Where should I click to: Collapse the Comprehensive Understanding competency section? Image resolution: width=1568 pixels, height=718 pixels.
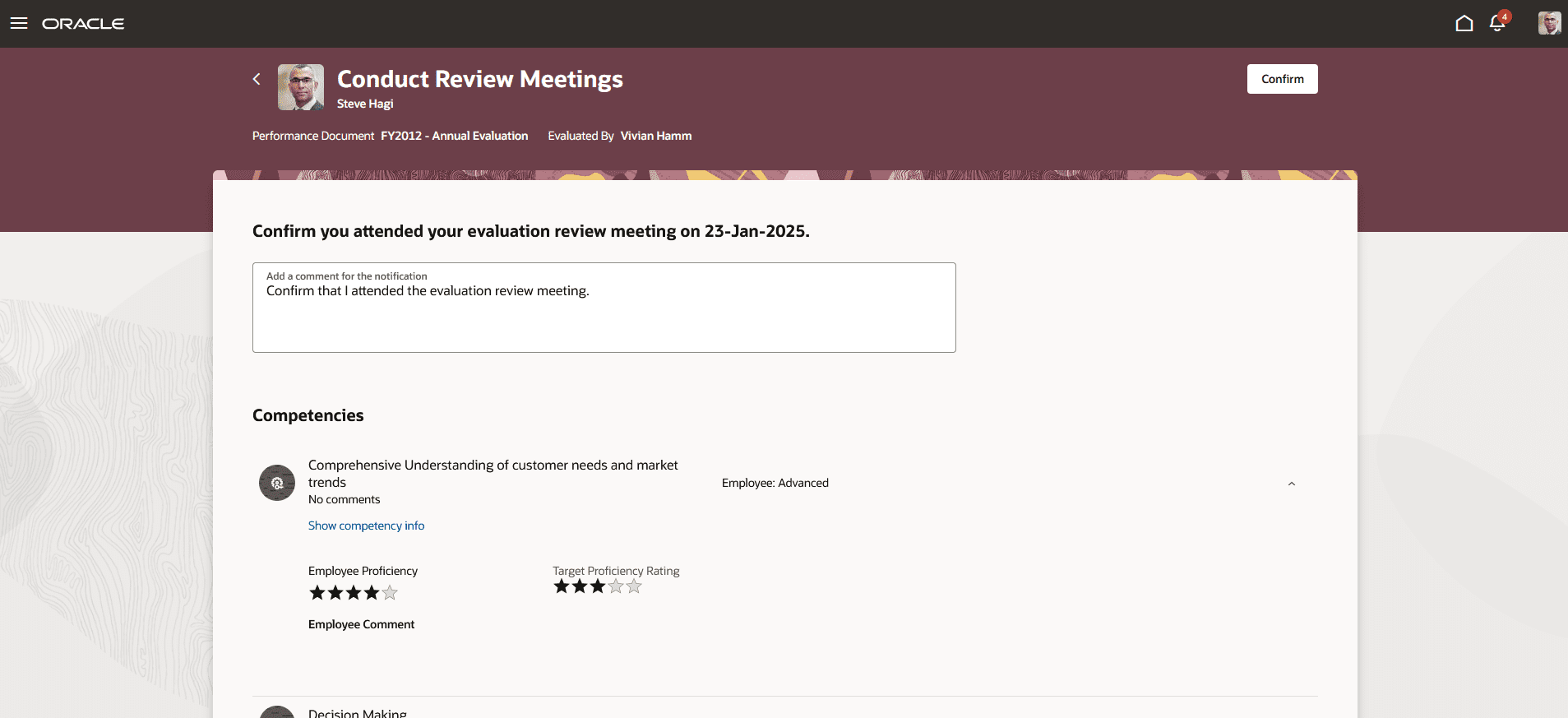coord(1291,484)
